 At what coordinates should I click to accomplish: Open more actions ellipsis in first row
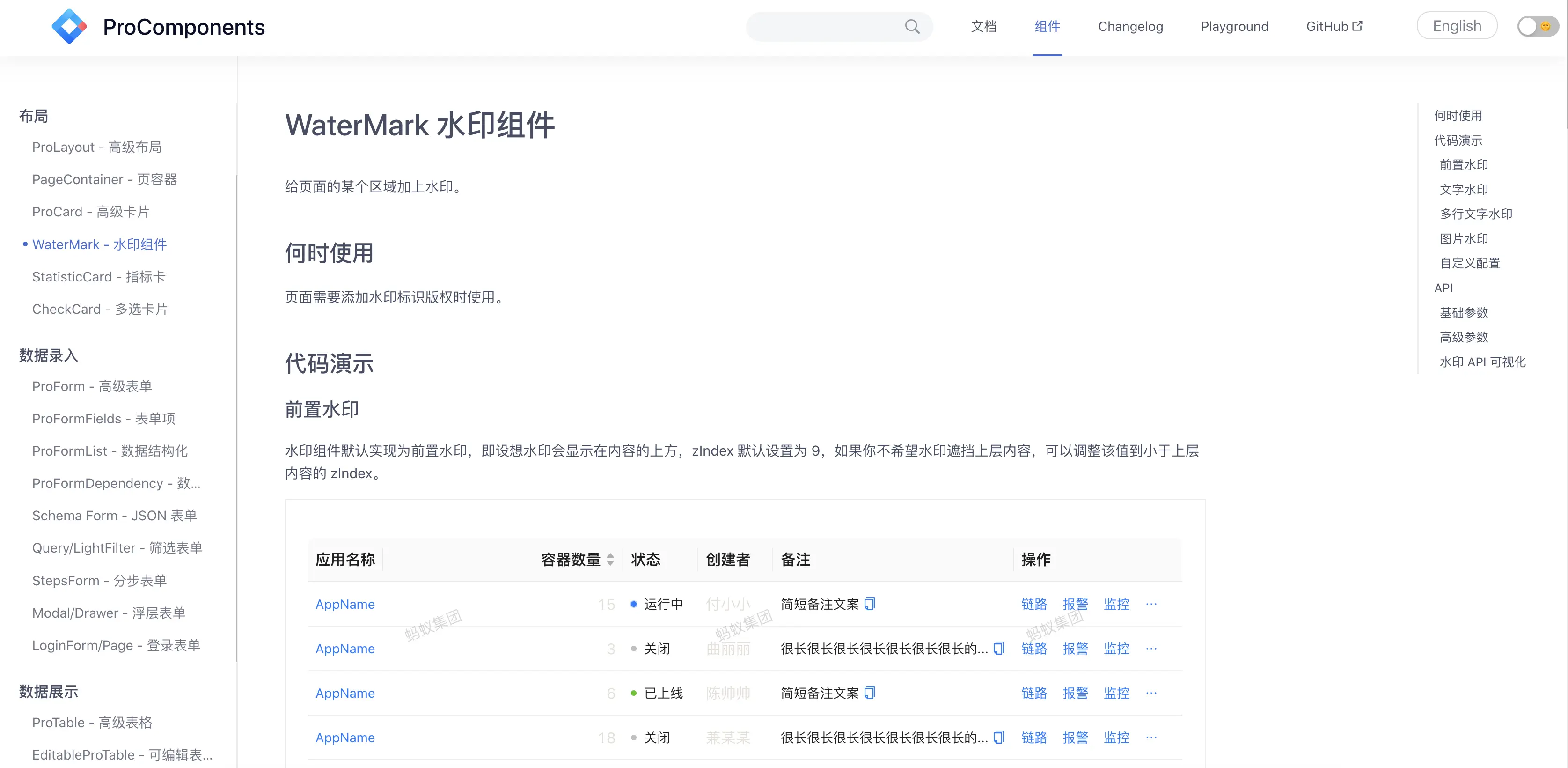pyautogui.click(x=1150, y=604)
